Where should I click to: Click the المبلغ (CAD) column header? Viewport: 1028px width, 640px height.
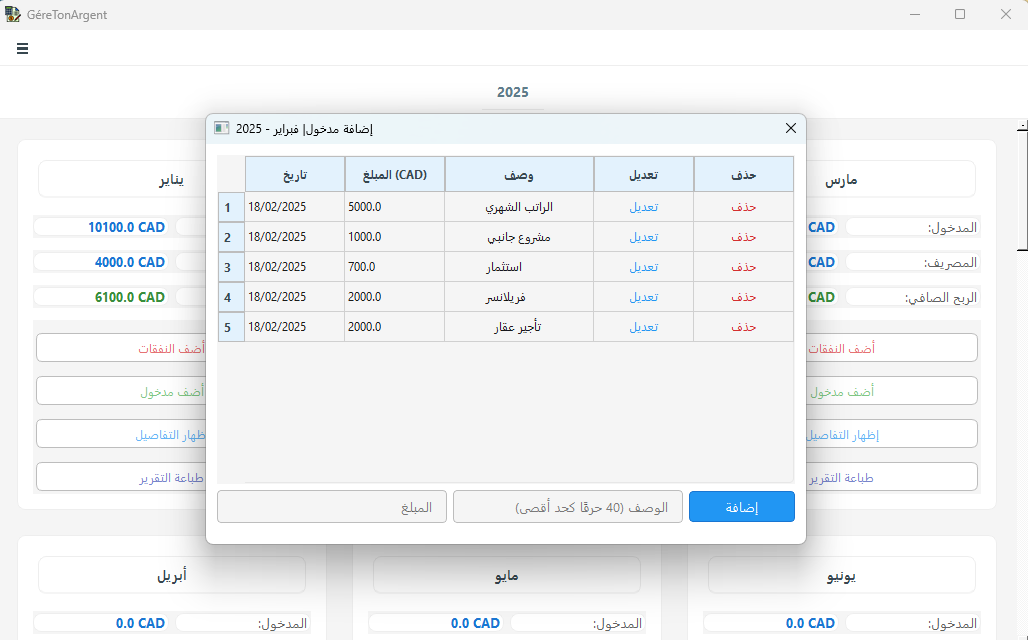click(x=394, y=174)
